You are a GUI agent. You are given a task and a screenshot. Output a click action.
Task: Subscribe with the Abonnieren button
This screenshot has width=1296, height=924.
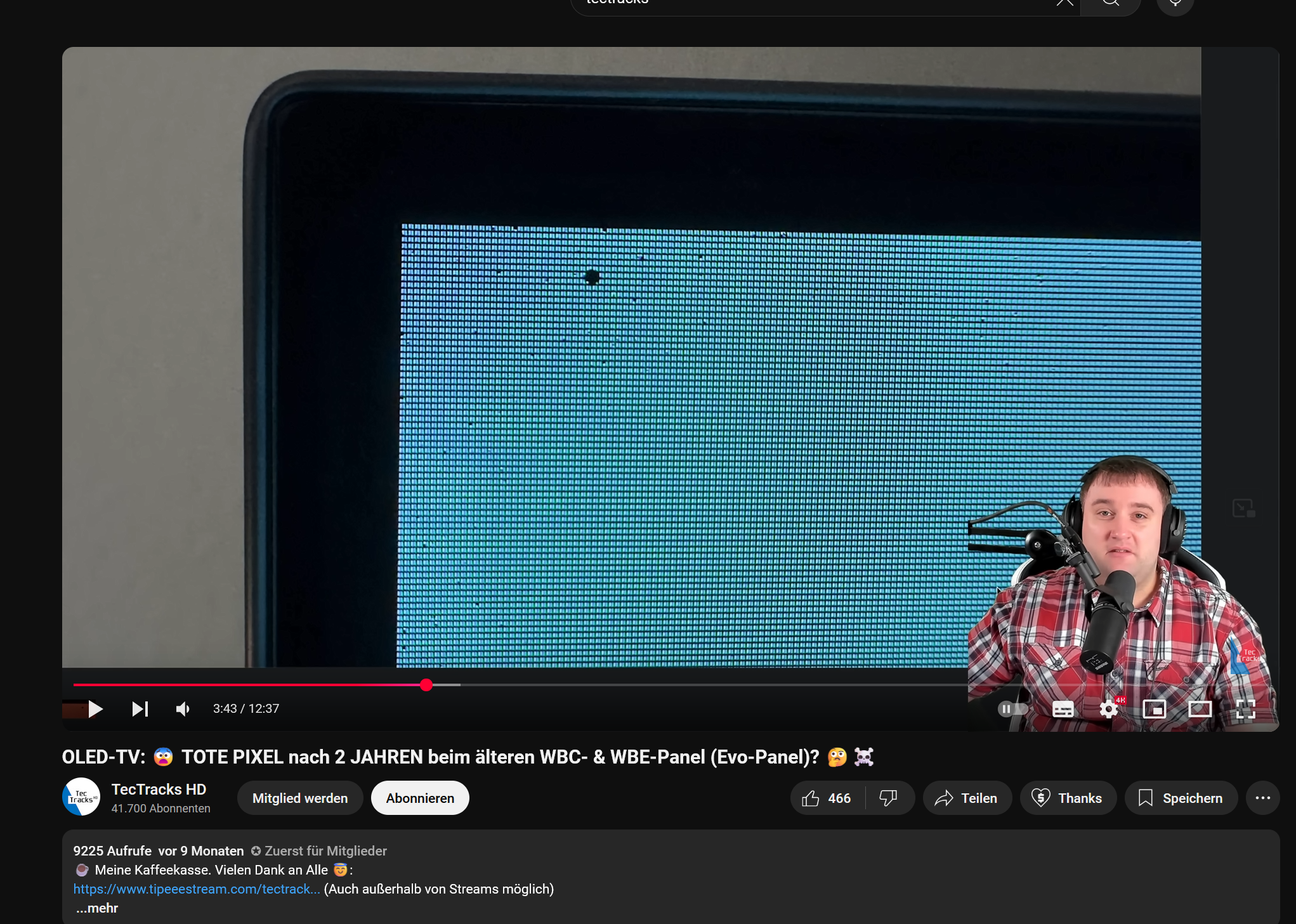[x=419, y=798]
